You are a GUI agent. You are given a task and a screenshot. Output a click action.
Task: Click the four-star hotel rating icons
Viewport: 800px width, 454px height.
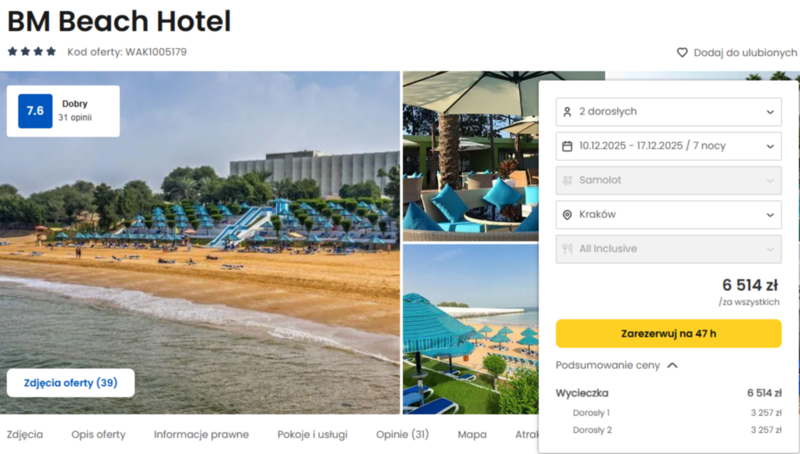point(32,52)
